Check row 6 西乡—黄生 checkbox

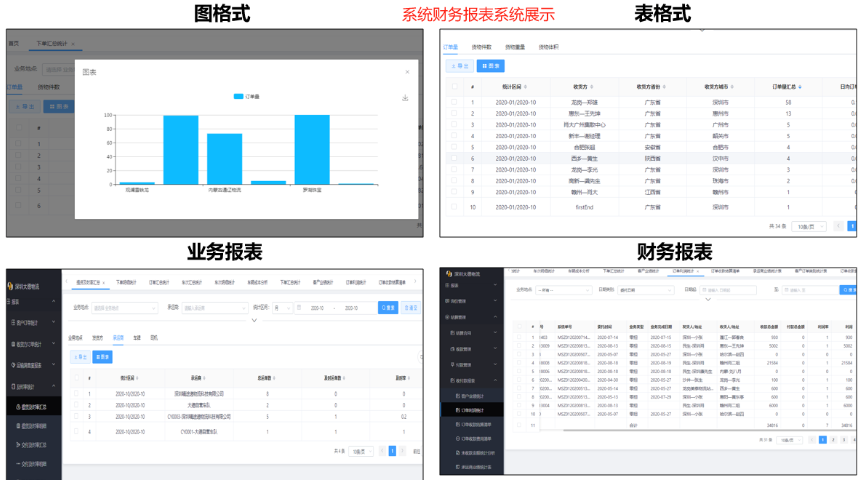tap(453, 159)
